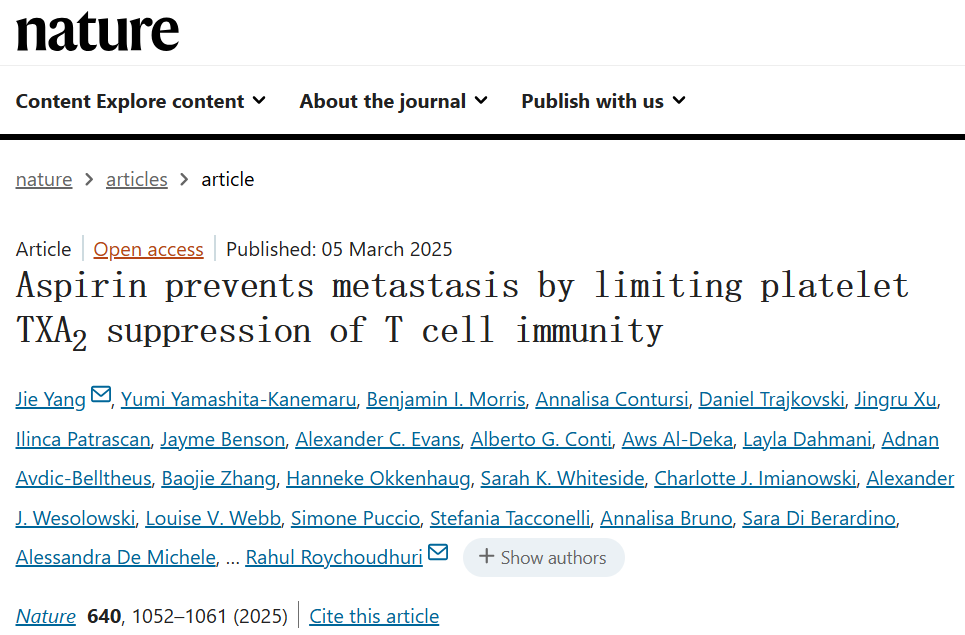The height and width of the screenshot is (635, 965).
Task: Click envelope icon next to Jie Yang
Action: pos(101,394)
